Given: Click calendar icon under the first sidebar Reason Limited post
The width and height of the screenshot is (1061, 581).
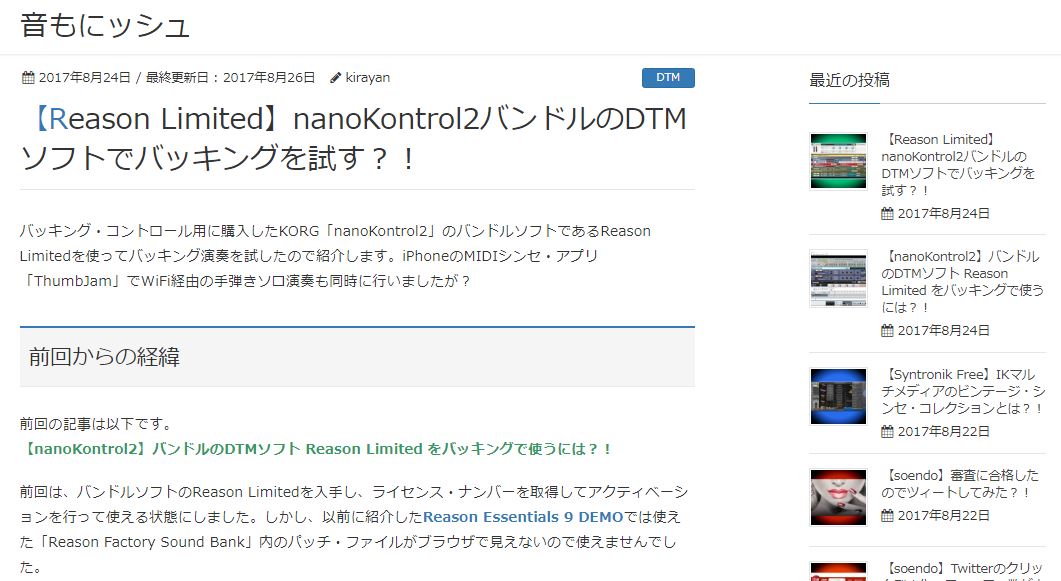Looking at the screenshot, I should coord(887,214).
